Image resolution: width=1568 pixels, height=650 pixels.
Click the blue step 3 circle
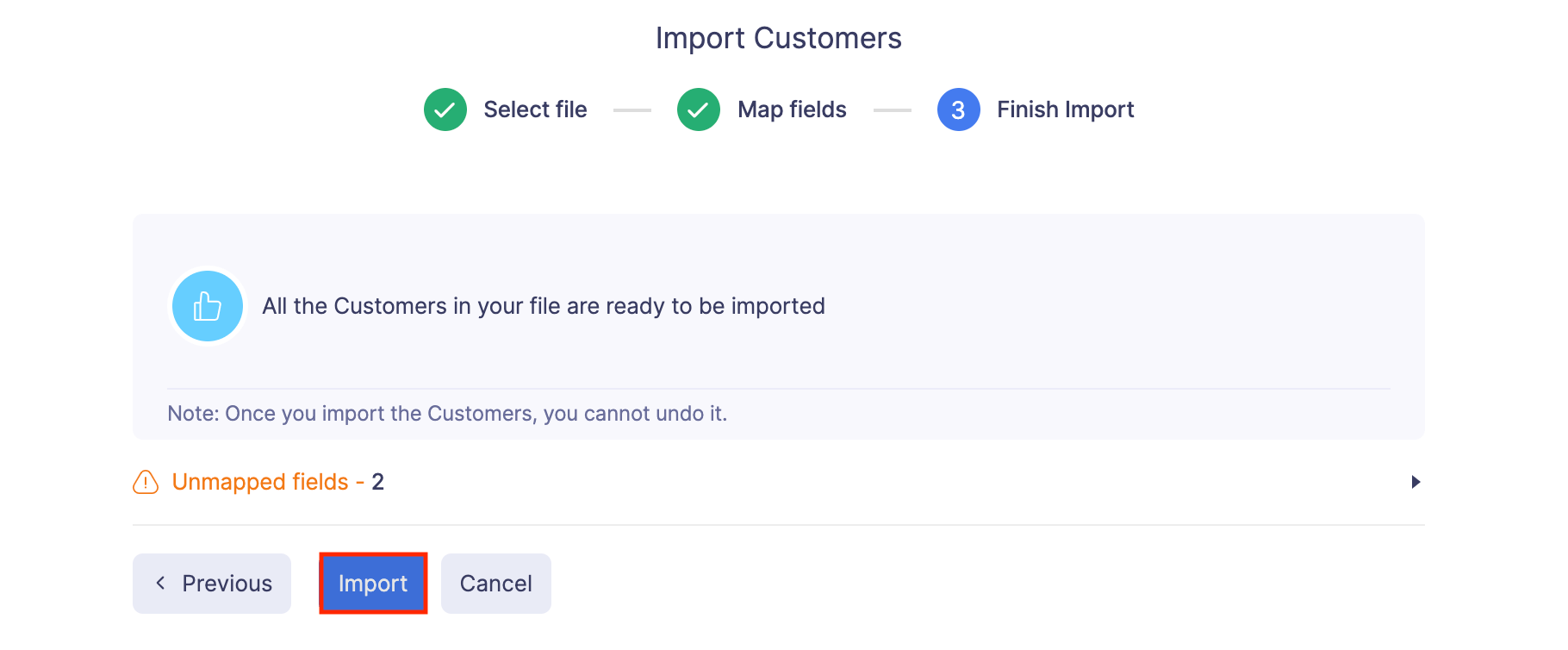(x=958, y=109)
